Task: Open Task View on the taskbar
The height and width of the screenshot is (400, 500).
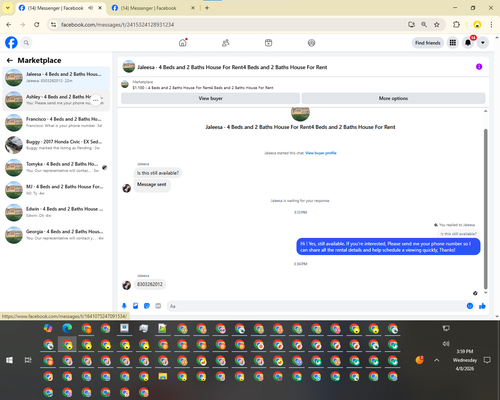Action: (x=28, y=360)
